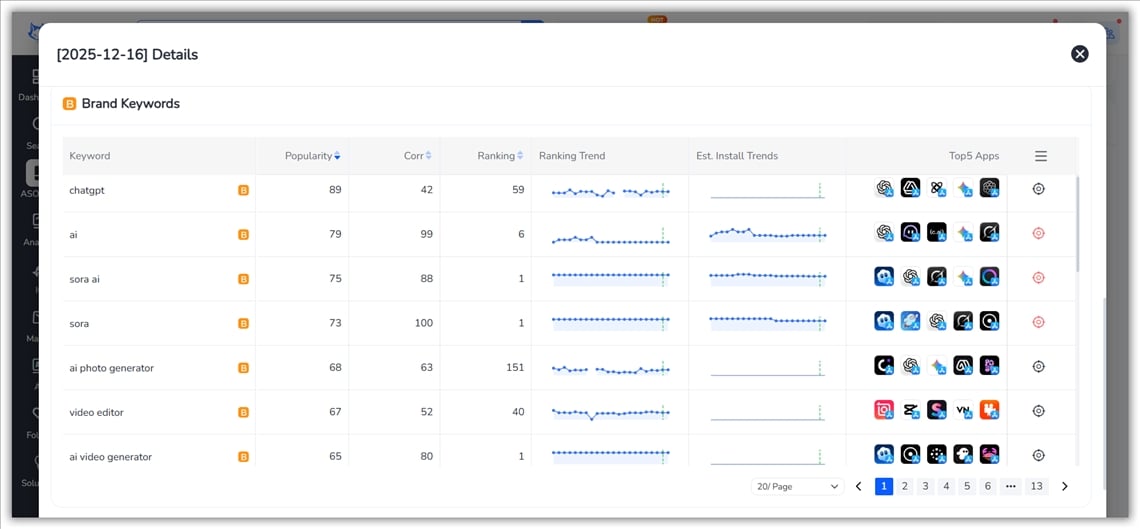This screenshot has width=1140, height=529.
Task: Open the column settings hamburger menu icon
Action: point(1041,156)
